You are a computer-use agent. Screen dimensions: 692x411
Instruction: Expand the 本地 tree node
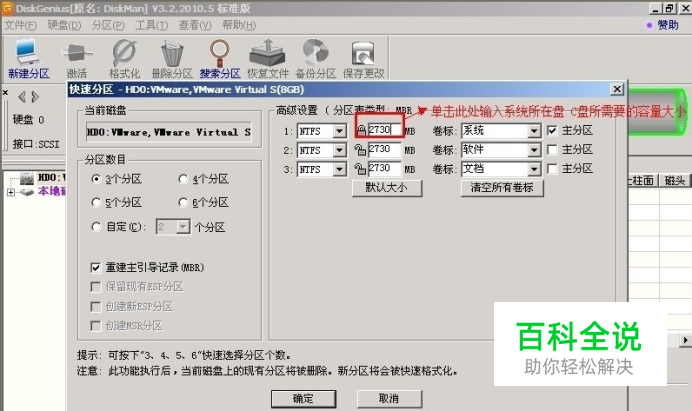point(11,192)
